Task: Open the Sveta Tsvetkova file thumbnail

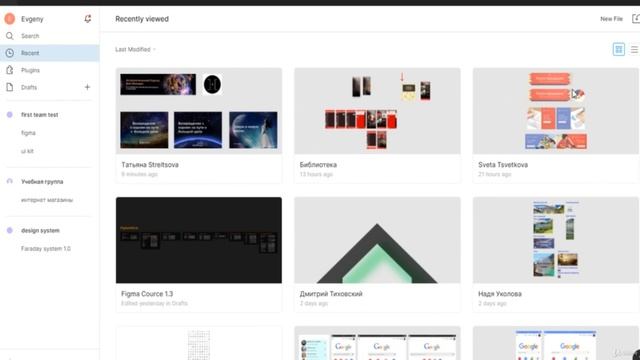Action: tap(556, 111)
